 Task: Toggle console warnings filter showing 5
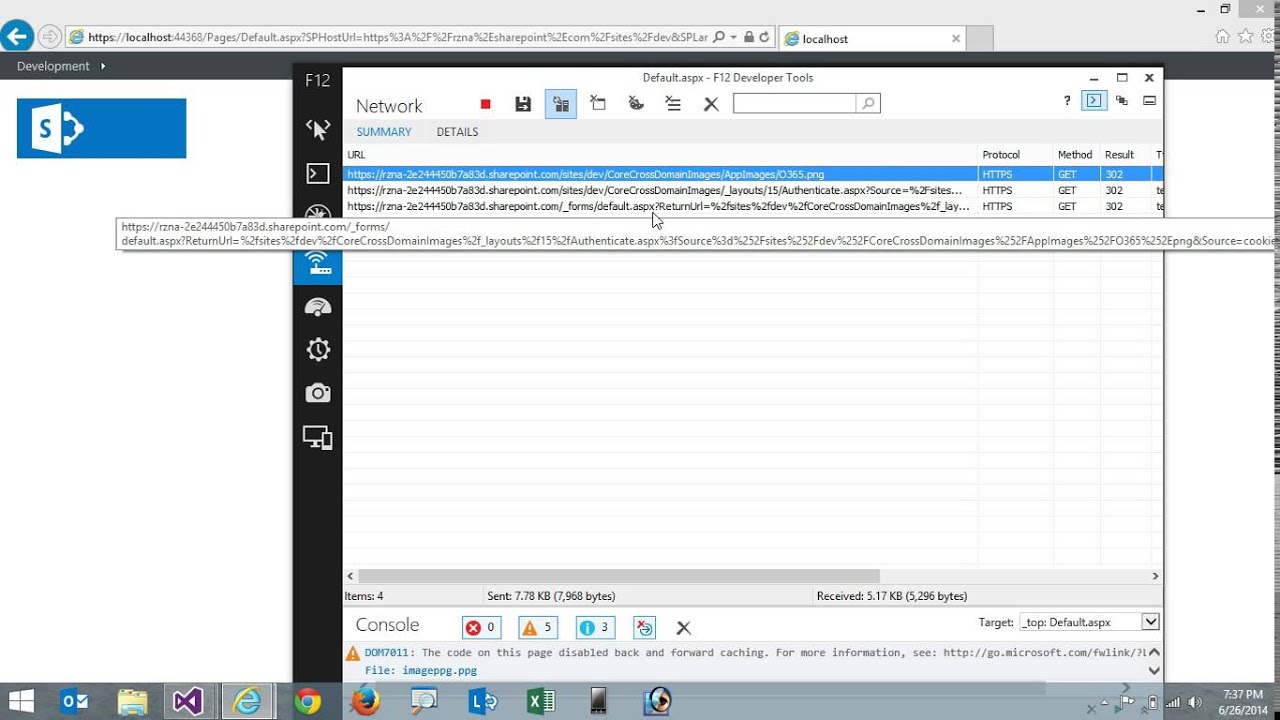[538, 627]
